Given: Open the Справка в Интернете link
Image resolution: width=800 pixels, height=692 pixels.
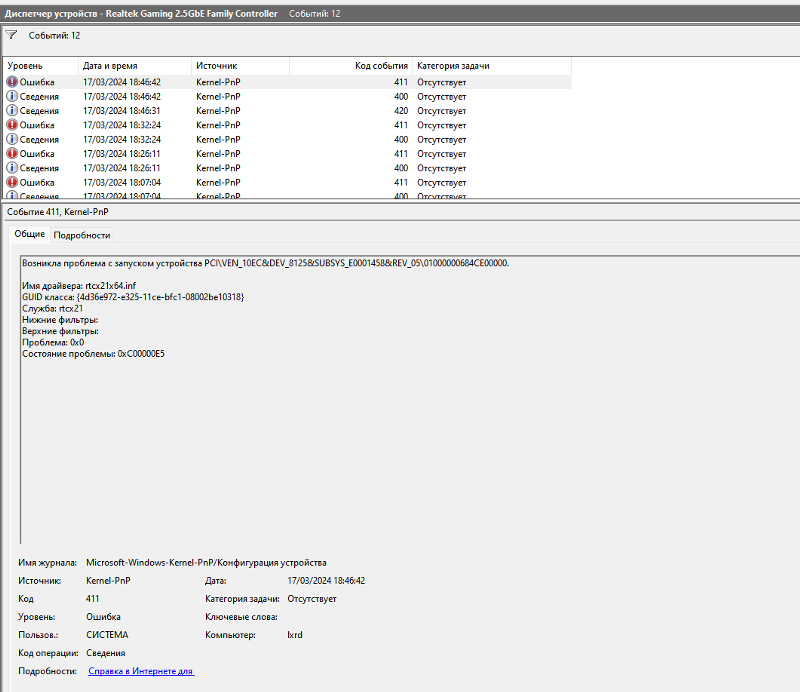Looking at the screenshot, I should click(141, 671).
